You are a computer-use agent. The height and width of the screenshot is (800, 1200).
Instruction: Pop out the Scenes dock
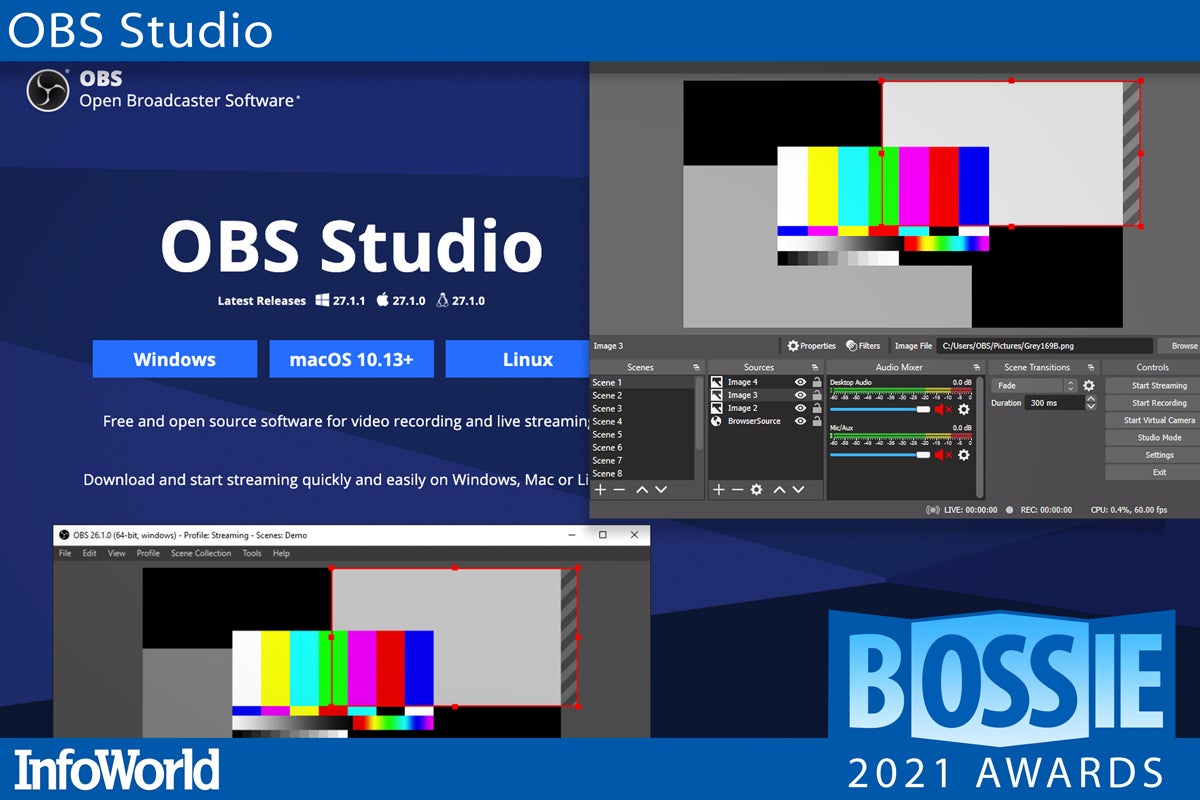point(696,368)
